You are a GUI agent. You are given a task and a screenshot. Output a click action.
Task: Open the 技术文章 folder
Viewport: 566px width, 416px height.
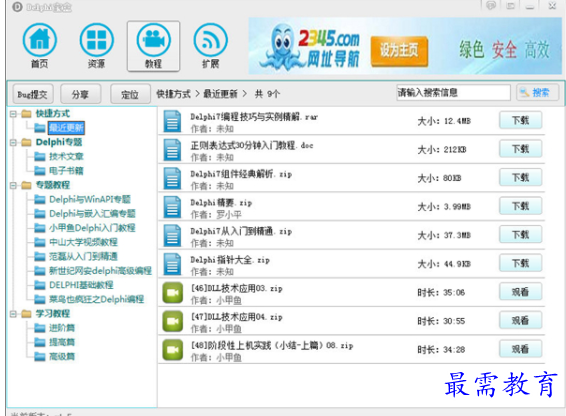coord(66,157)
